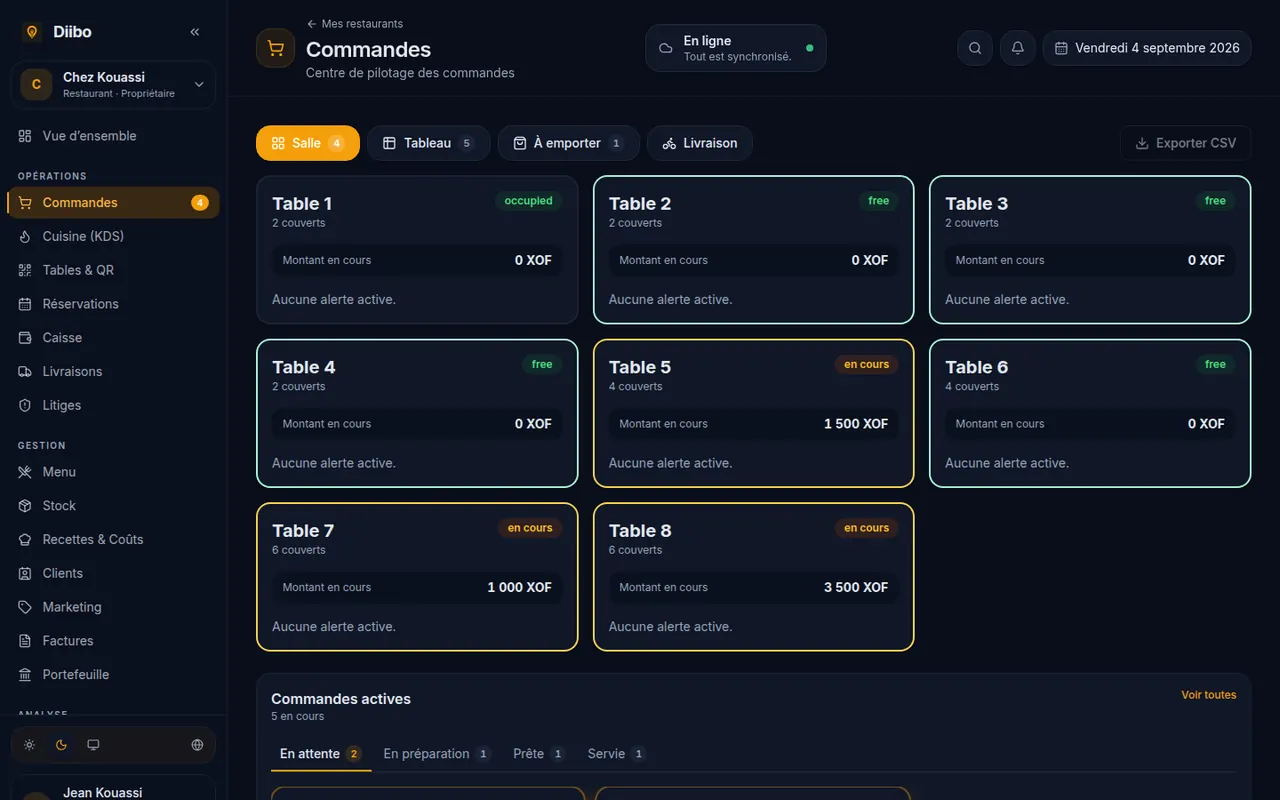Image resolution: width=1280 pixels, height=800 pixels.
Task: Click the globe language icon
Action: pyautogui.click(x=197, y=745)
